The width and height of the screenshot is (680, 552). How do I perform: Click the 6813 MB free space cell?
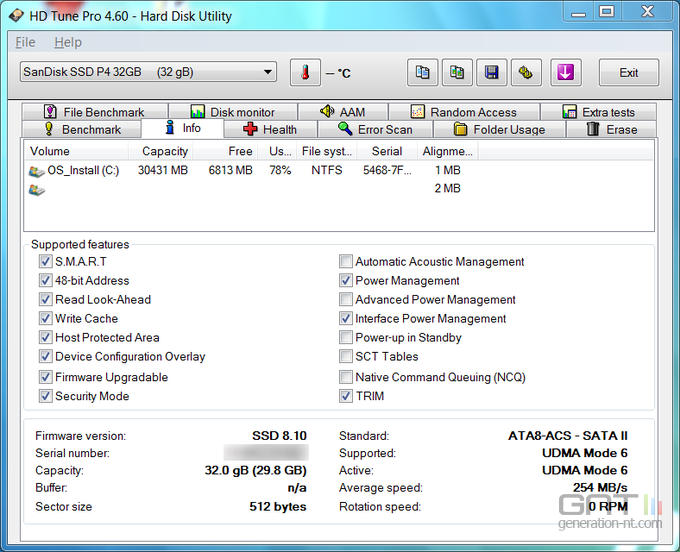click(x=230, y=170)
